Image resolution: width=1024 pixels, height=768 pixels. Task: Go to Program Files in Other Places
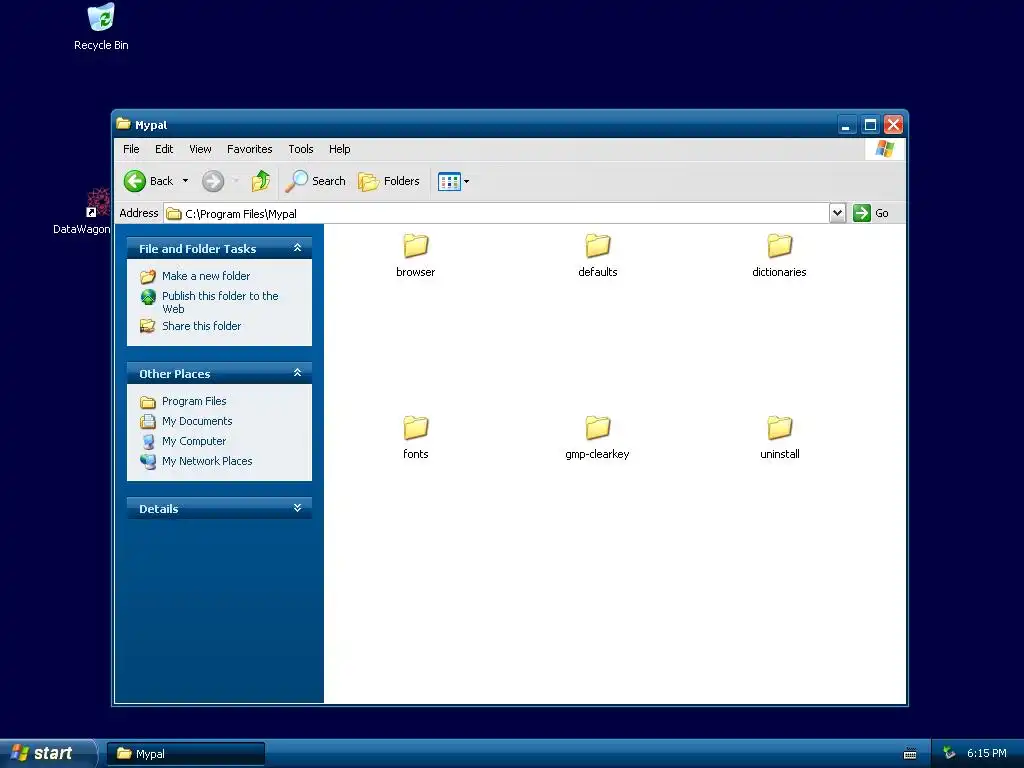194,401
